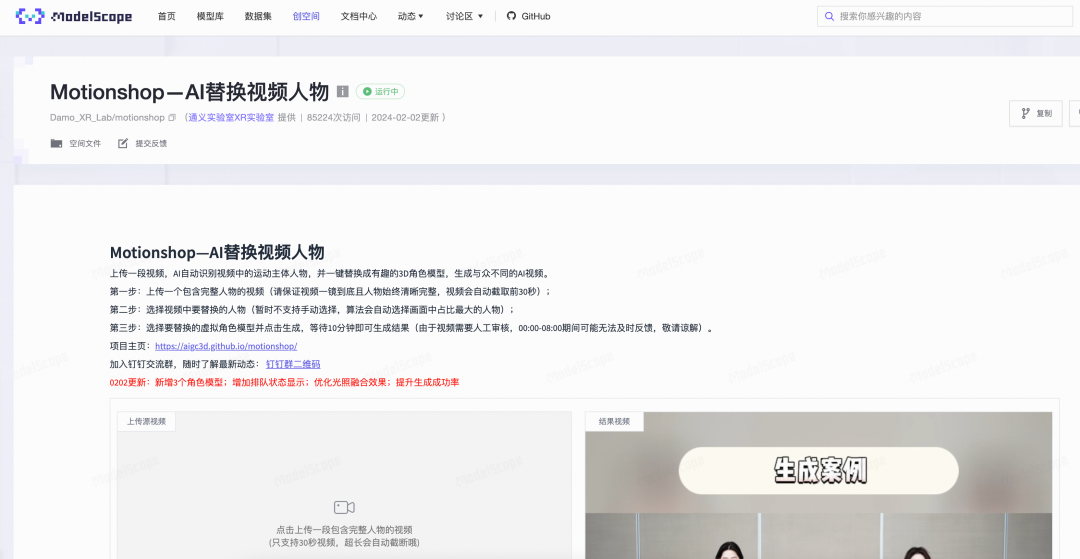Click the 结果视频 label
This screenshot has height=559, width=1080.
coord(614,421)
